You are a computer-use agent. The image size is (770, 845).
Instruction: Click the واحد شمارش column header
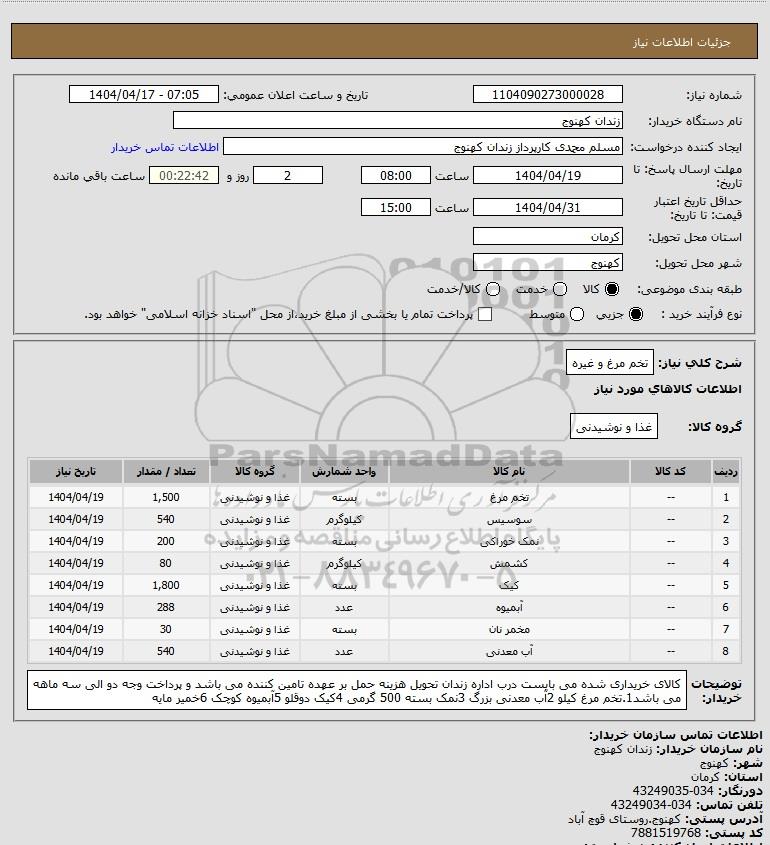click(x=344, y=471)
